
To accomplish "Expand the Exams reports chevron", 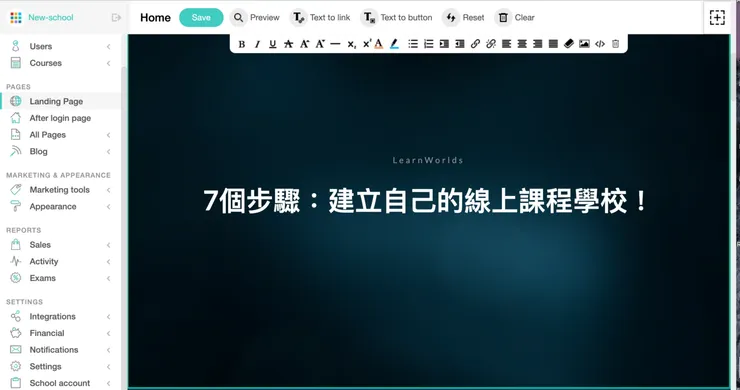I will coord(109,279).
